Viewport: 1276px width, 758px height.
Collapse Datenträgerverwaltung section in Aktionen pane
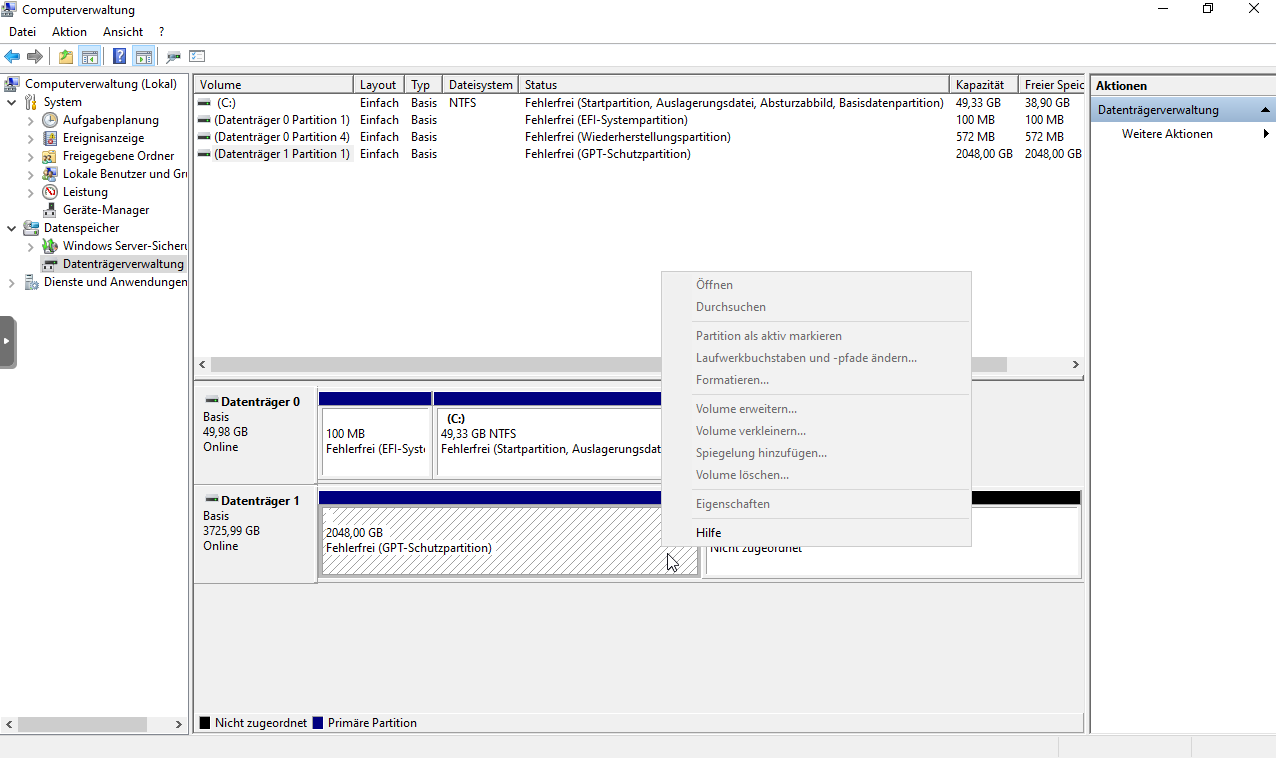(1265, 110)
